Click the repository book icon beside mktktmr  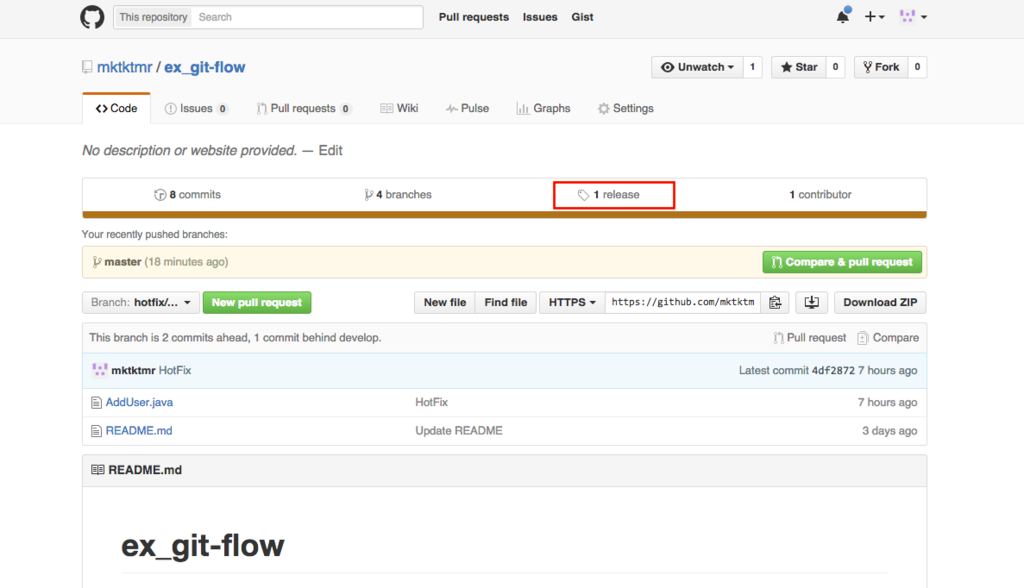click(x=87, y=67)
